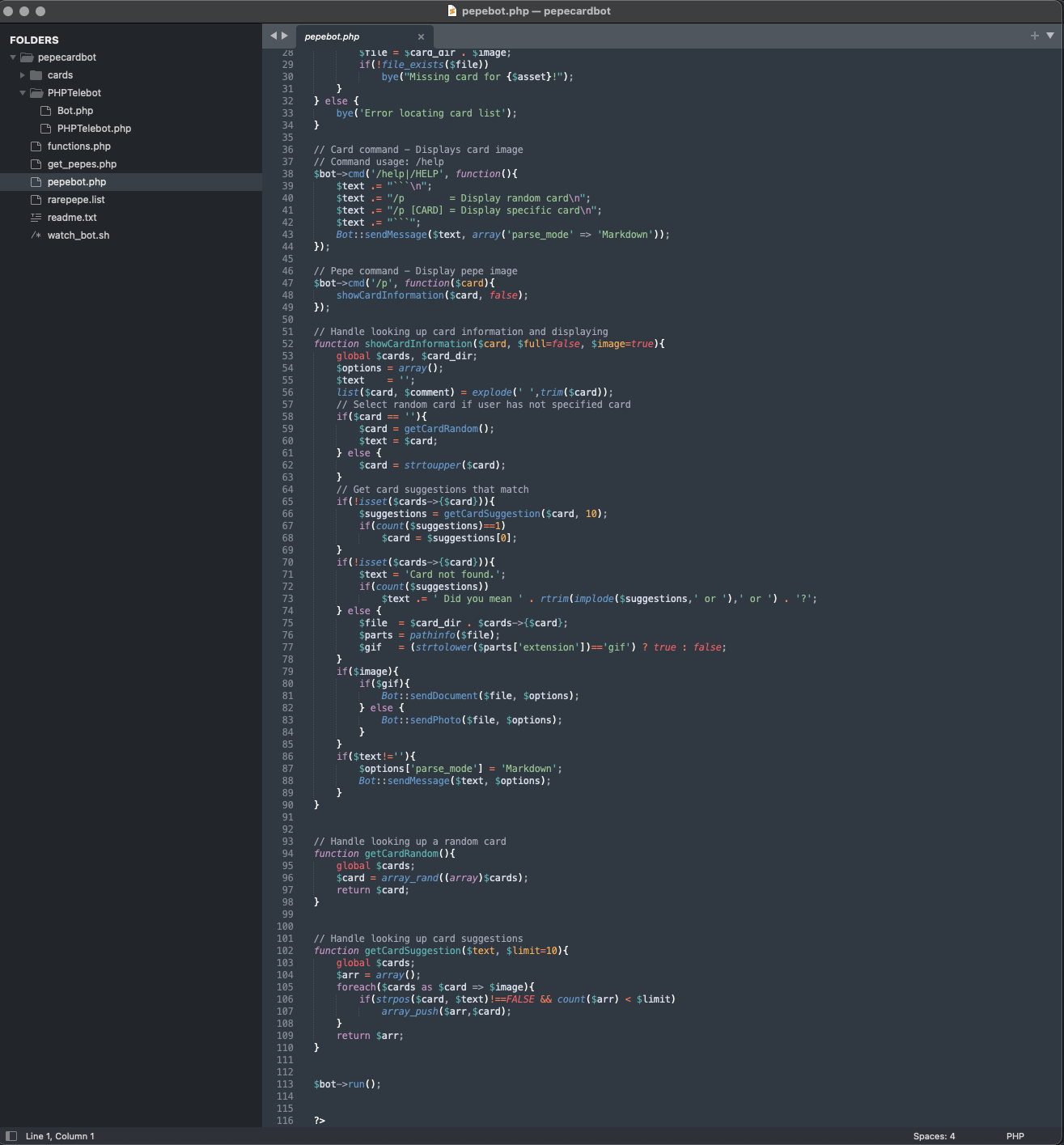The image size is (1064, 1145).
Task: Open readme.txt file
Action: click(72, 218)
